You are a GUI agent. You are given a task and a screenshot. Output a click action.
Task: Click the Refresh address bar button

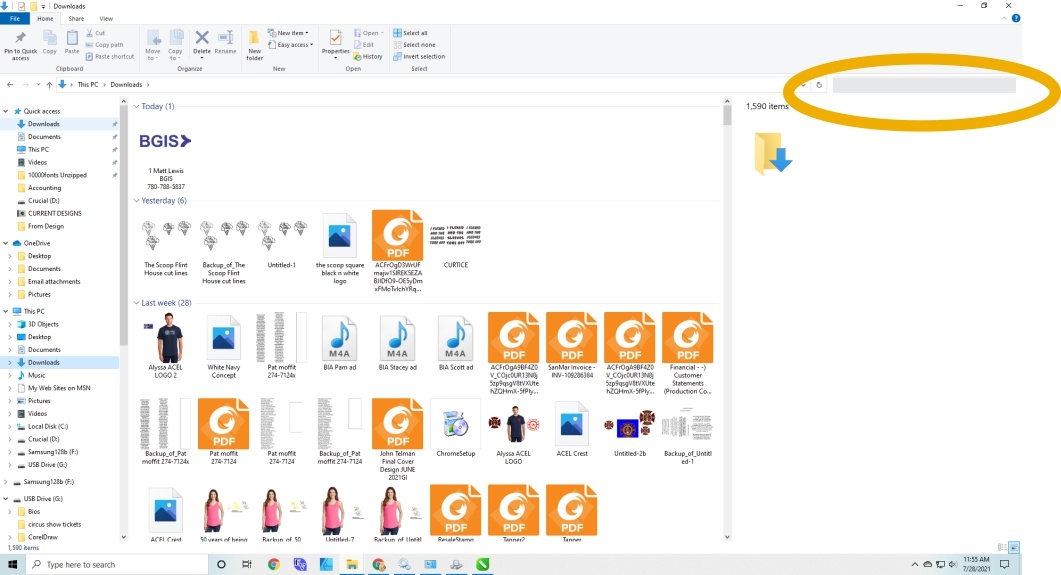click(x=819, y=85)
